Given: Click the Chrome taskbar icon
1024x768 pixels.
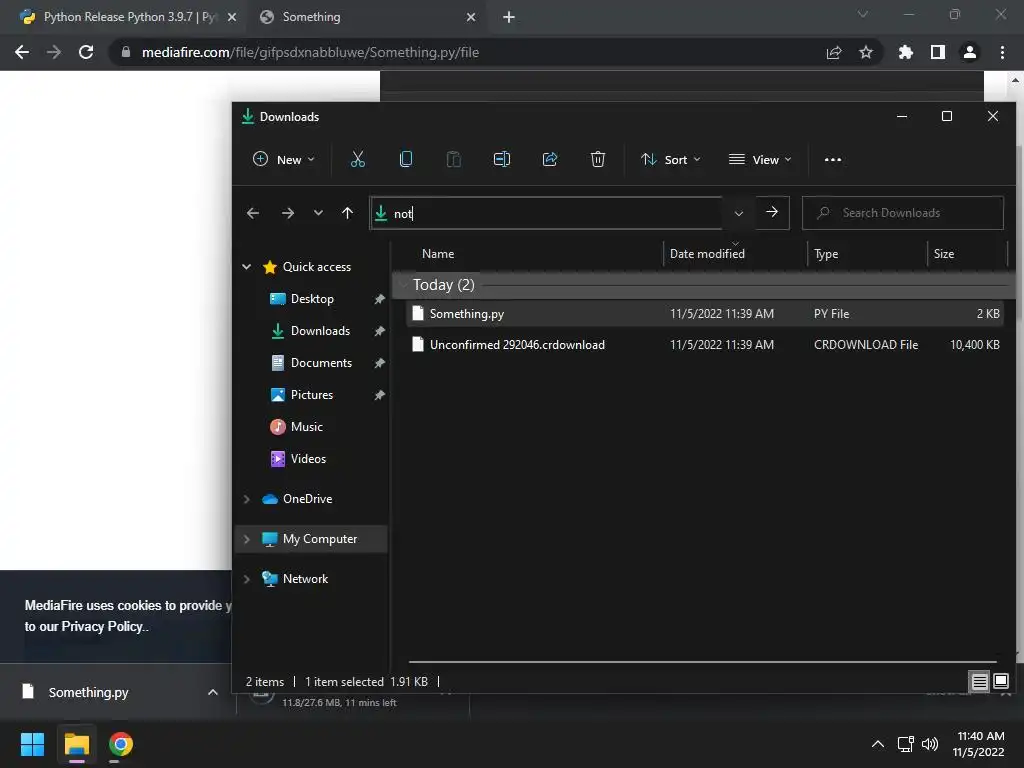Looking at the screenshot, I should pos(121,744).
